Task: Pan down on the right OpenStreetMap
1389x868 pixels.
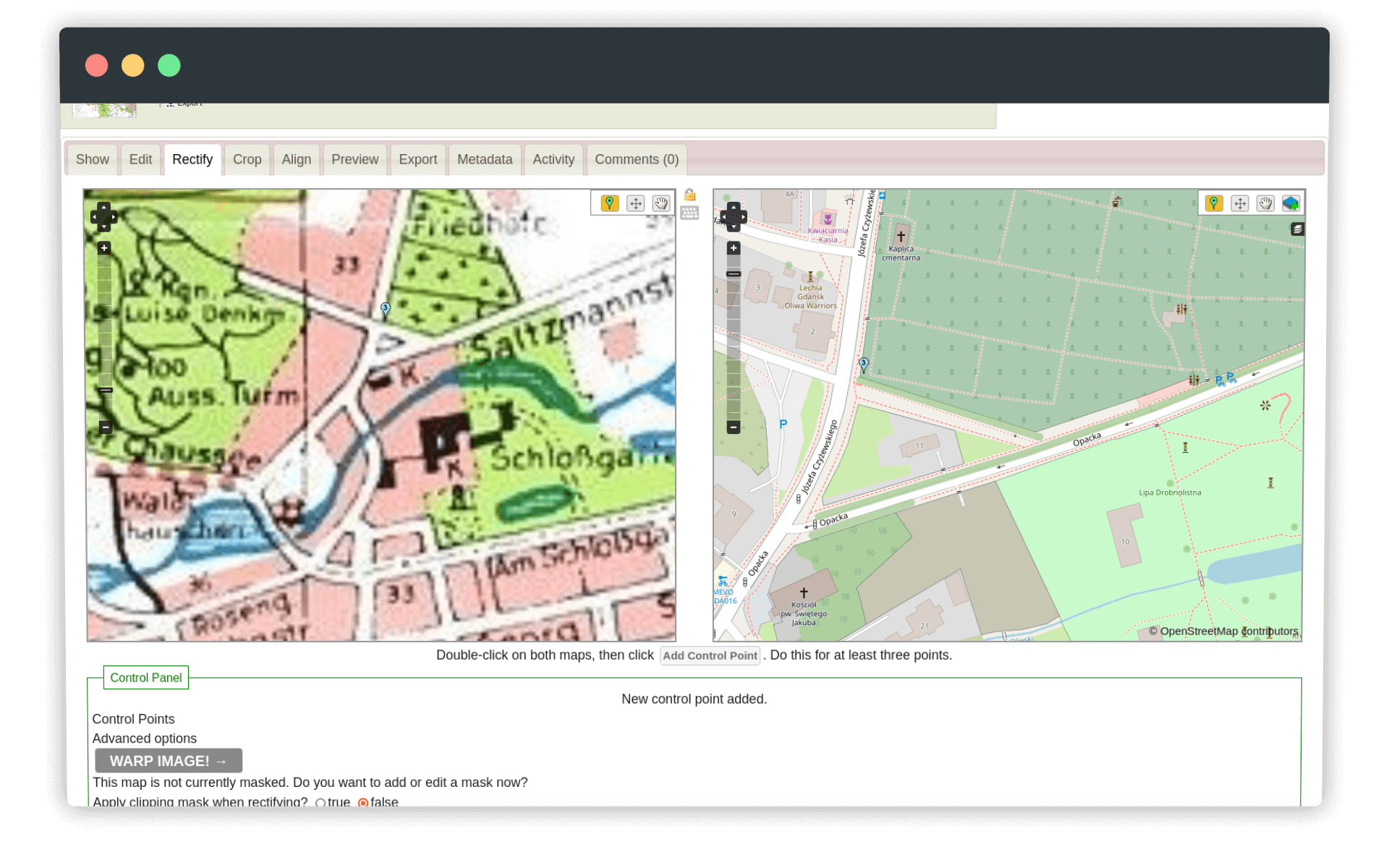Action: tap(734, 227)
